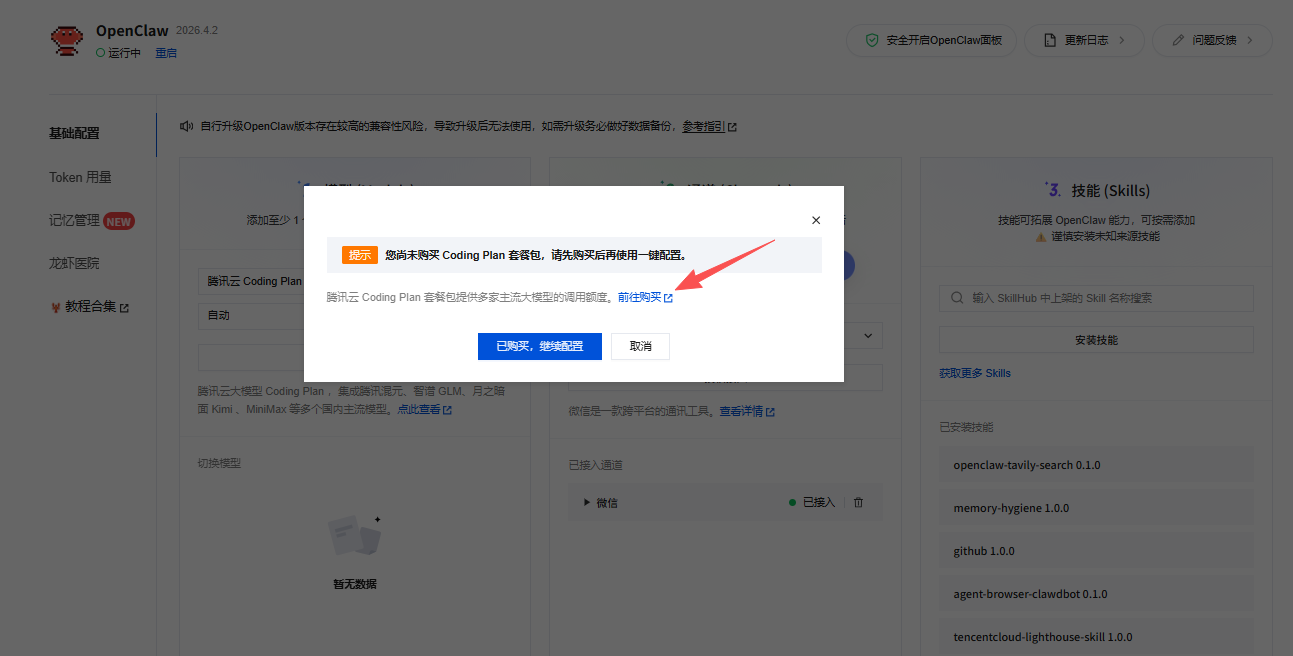Select 基础配置 in the sidebar
Screen dimensions: 1293x656
click(74, 133)
